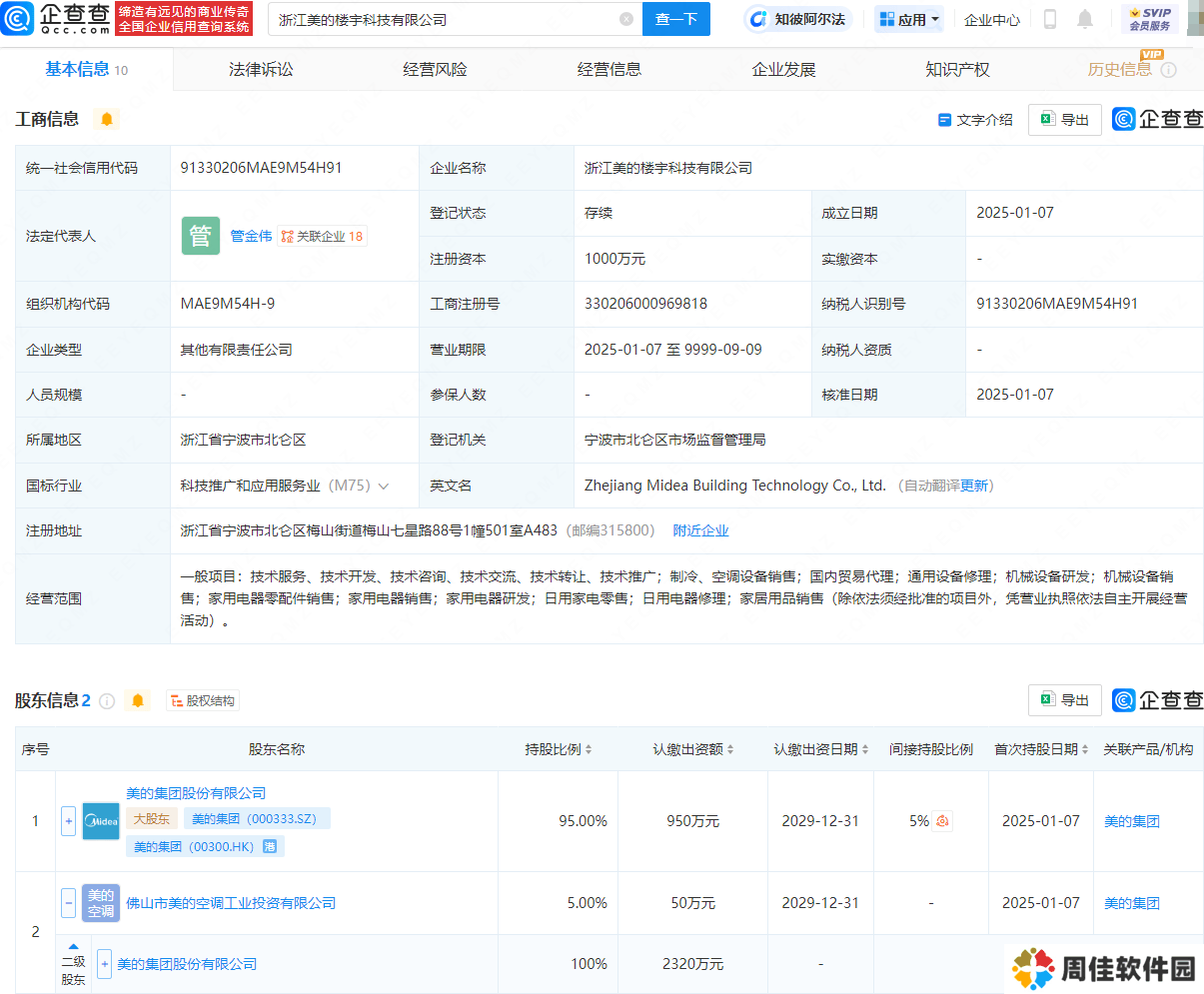This screenshot has height=994, width=1204.
Task: Export shareholder info with 导出 button
Action: 1065,700
